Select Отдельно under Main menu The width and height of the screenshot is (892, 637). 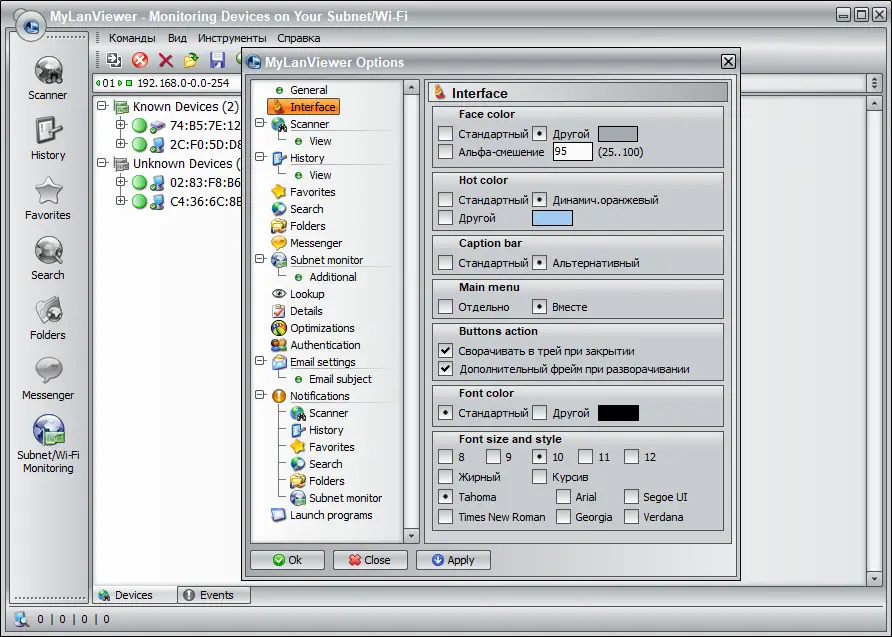pos(445,307)
